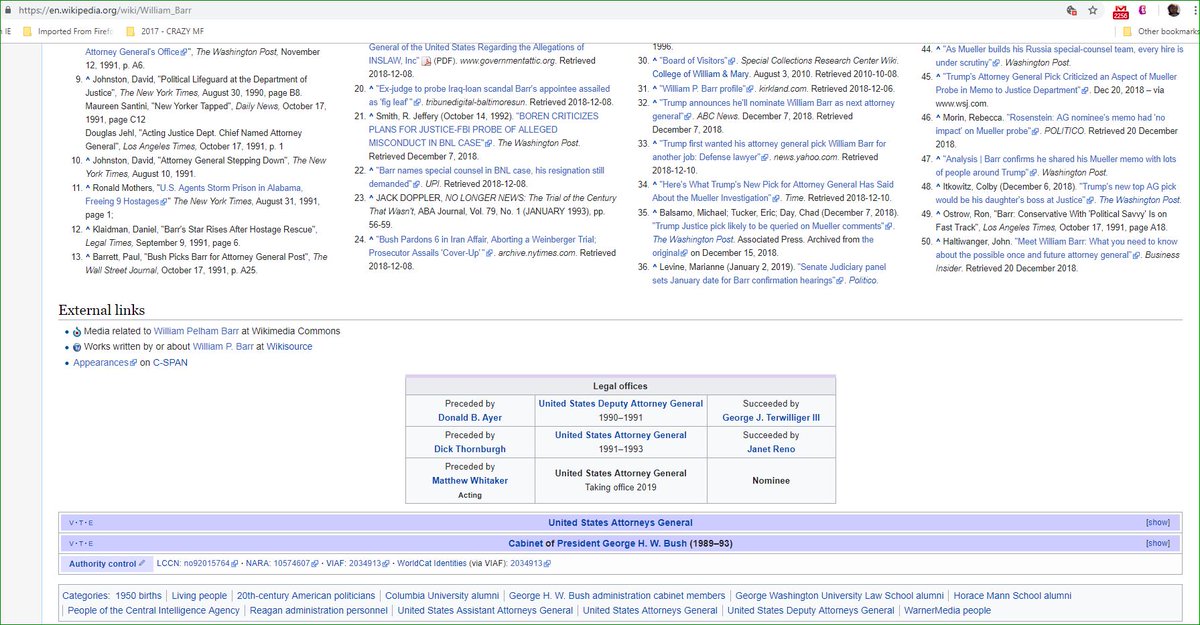Click the Authority control link

[x=102, y=564]
